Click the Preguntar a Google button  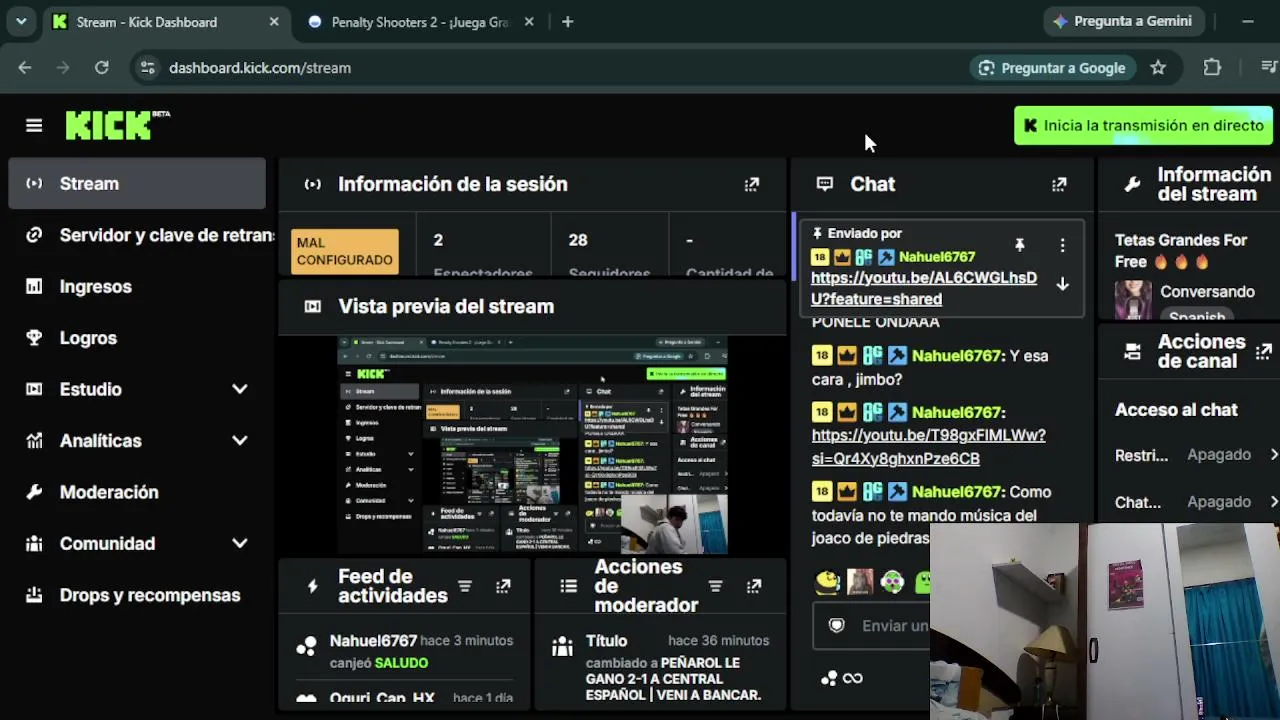1053,68
